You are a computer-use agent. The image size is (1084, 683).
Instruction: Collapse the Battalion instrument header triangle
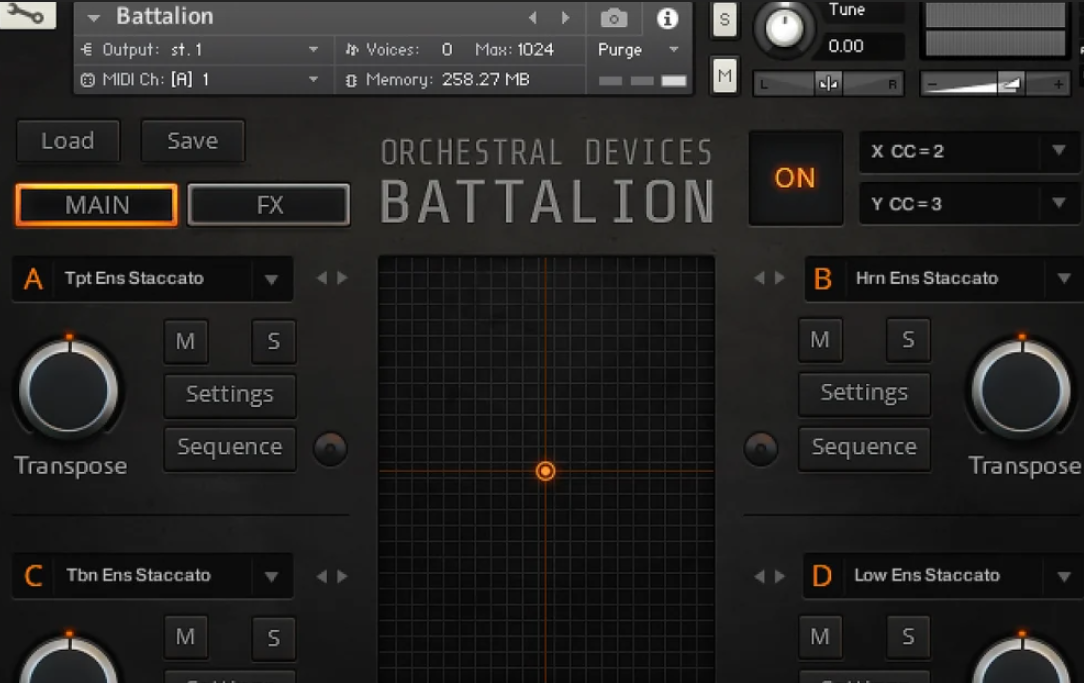pos(94,17)
